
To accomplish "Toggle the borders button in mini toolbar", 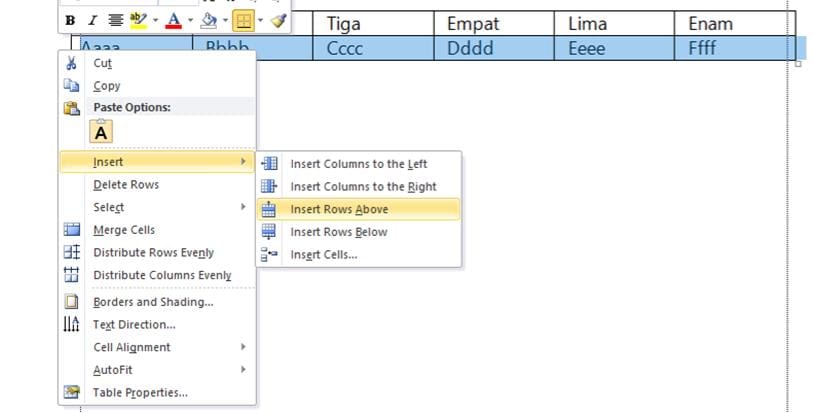I will 243,20.
